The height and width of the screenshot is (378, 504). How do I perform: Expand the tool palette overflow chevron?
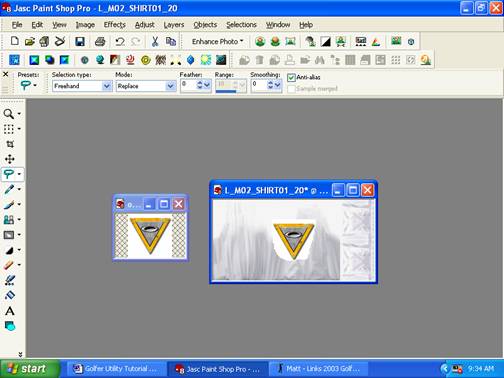20,354
